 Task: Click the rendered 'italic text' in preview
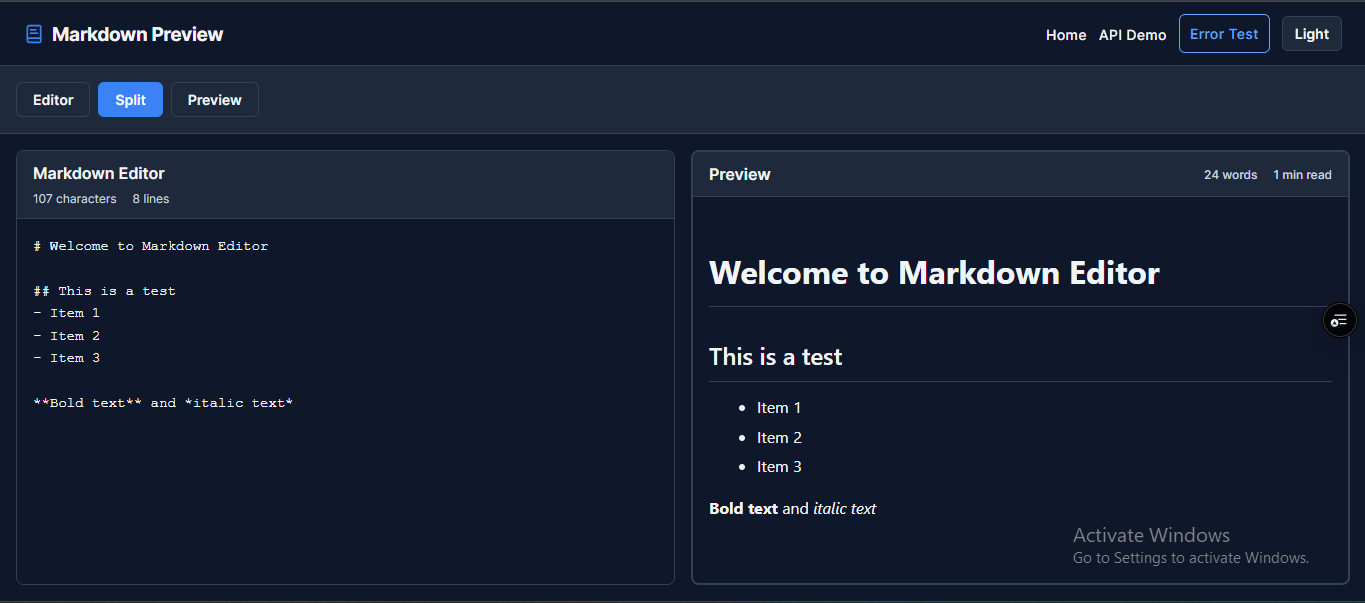(844, 509)
